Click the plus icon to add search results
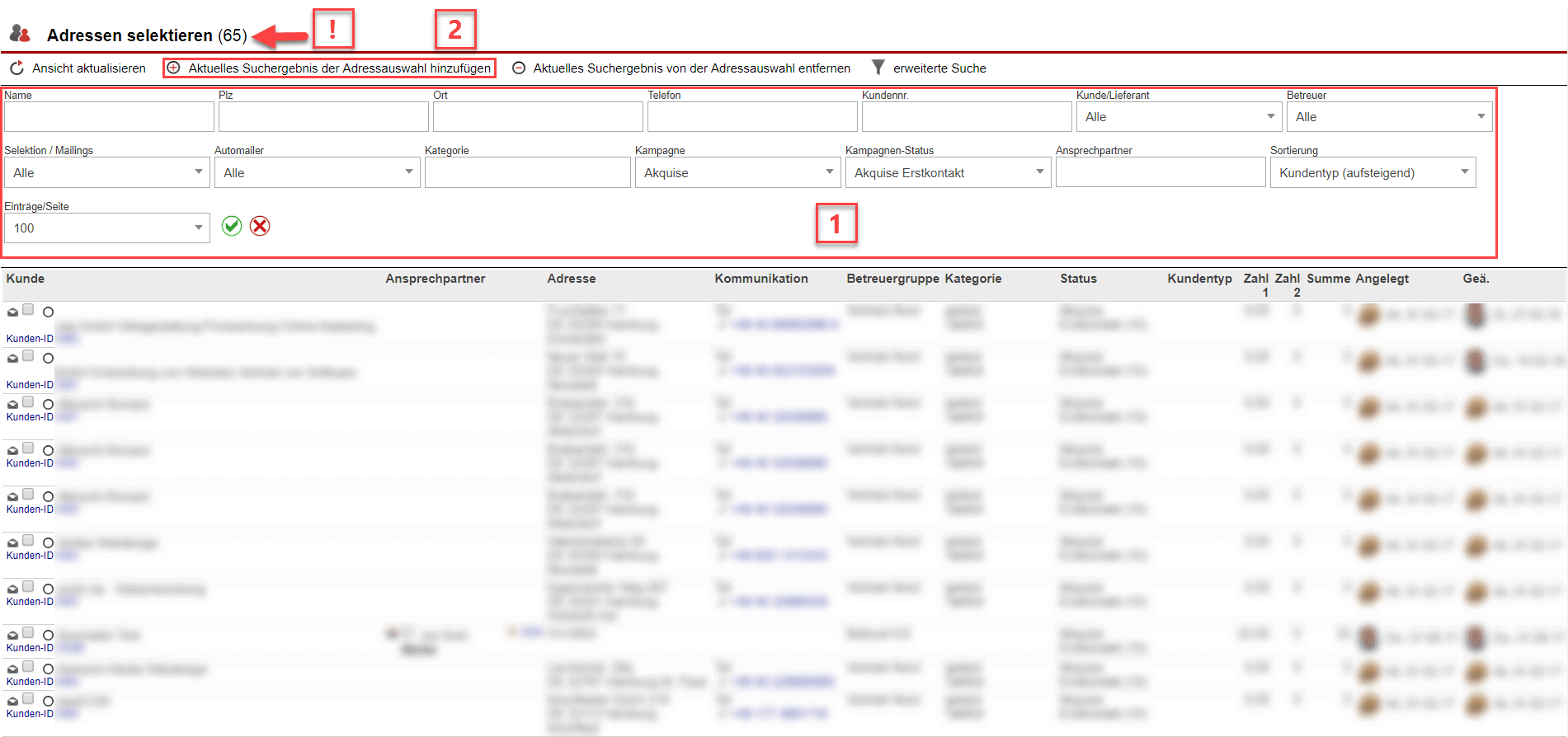 pos(174,68)
